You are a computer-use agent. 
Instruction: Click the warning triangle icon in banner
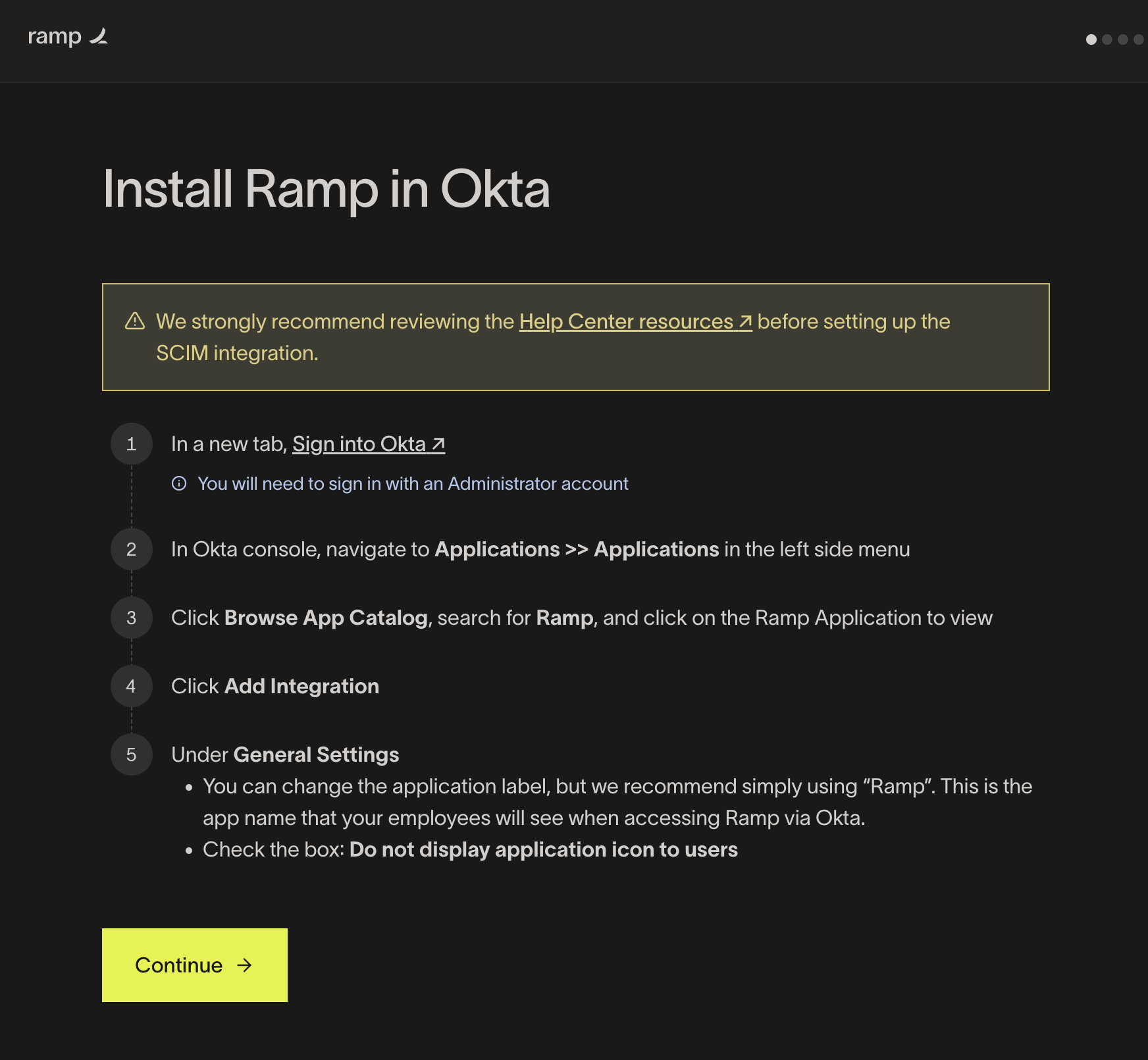[135, 321]
